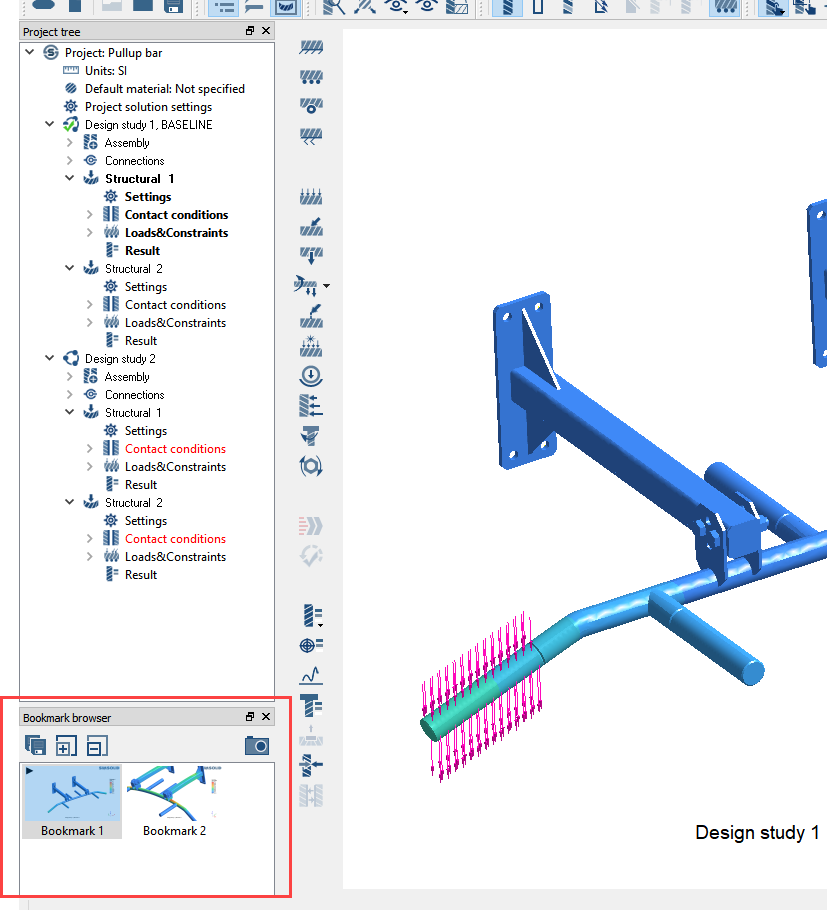Select the Design study 2 row
827x910 pixels.
(120, 358)
